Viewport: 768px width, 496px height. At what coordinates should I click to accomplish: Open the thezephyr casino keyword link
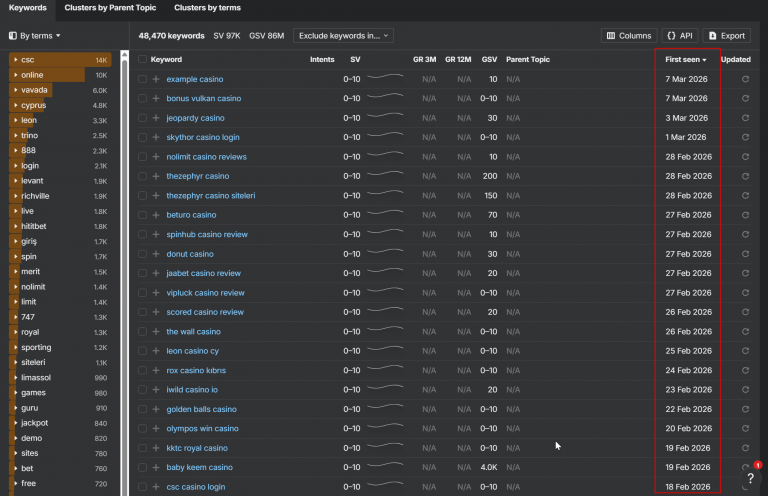(x=197, y=176)
